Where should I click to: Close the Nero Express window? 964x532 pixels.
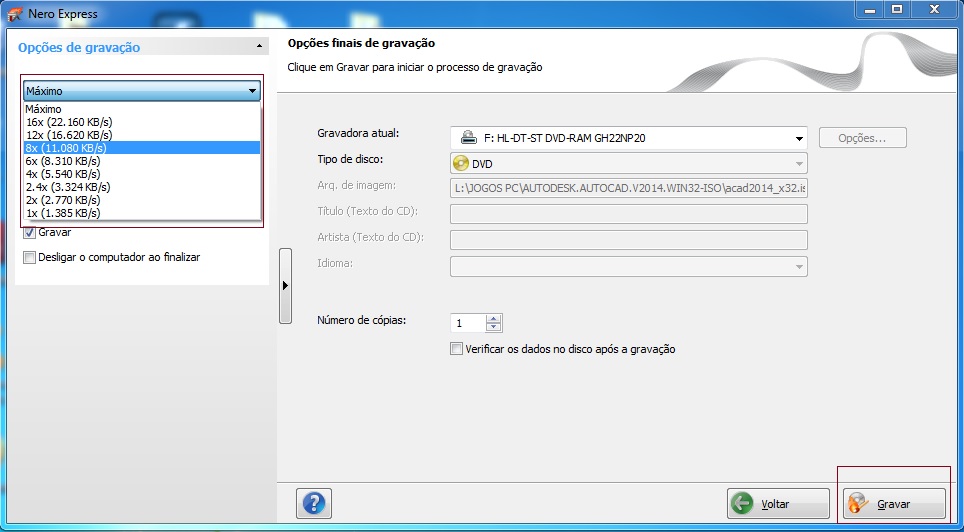click(934, 9)
